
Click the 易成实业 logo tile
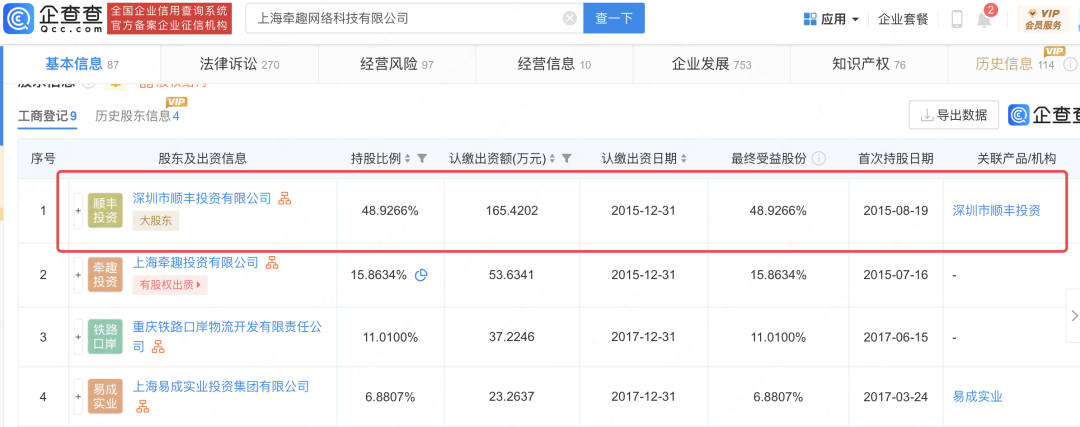105,397
